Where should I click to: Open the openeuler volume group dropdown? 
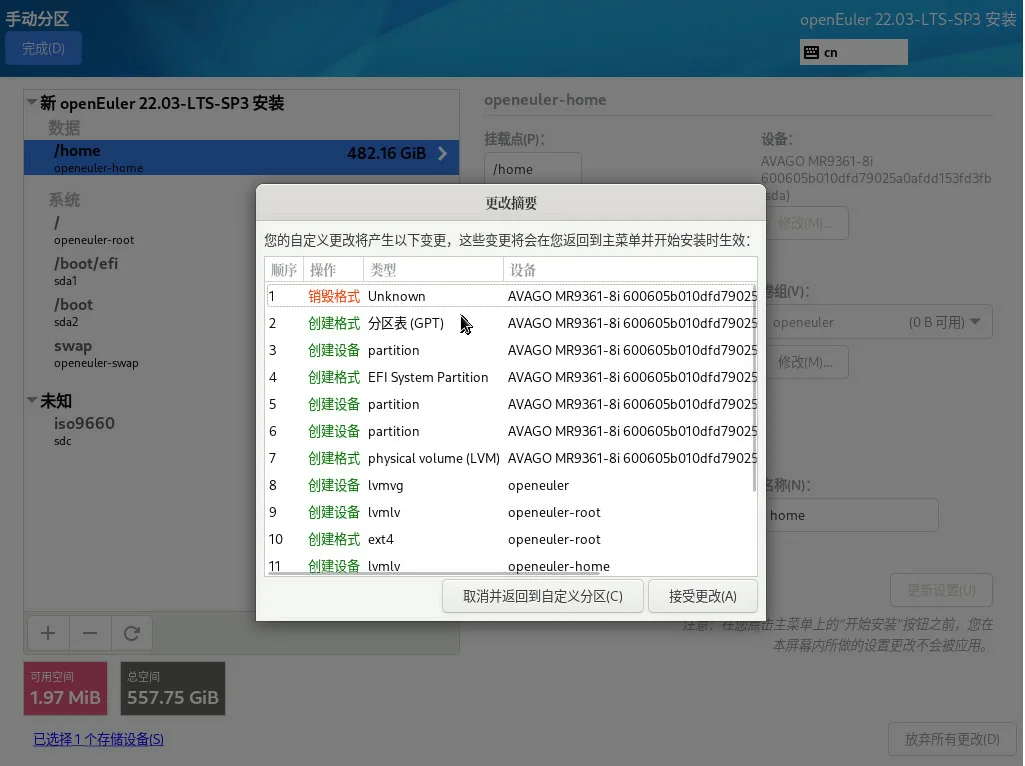tap(879, 322)
